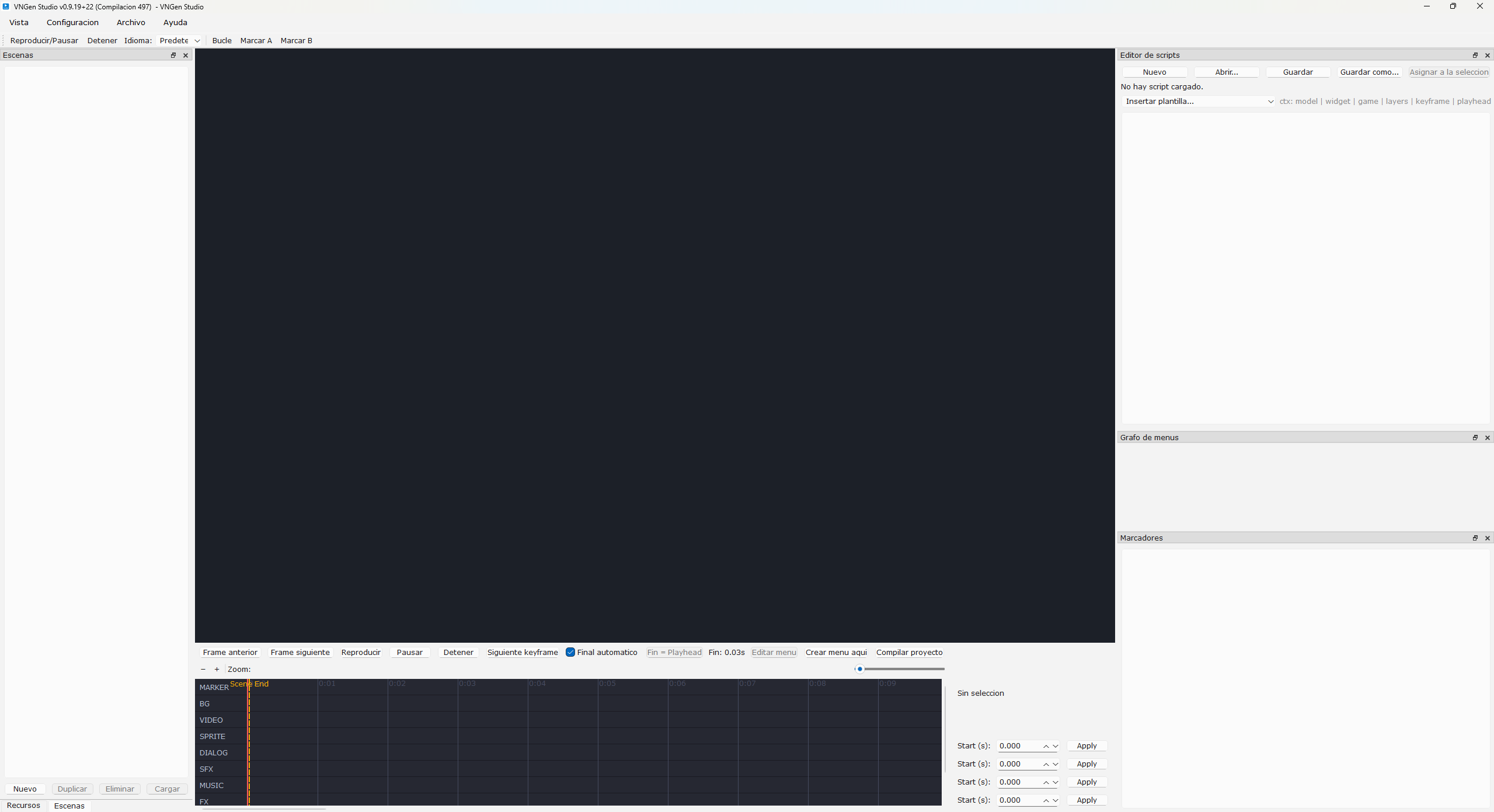Image resolution: width=1494 pixels, height=812 pixels.
Task: Close the Escenas panel
Action: (186, 55)
